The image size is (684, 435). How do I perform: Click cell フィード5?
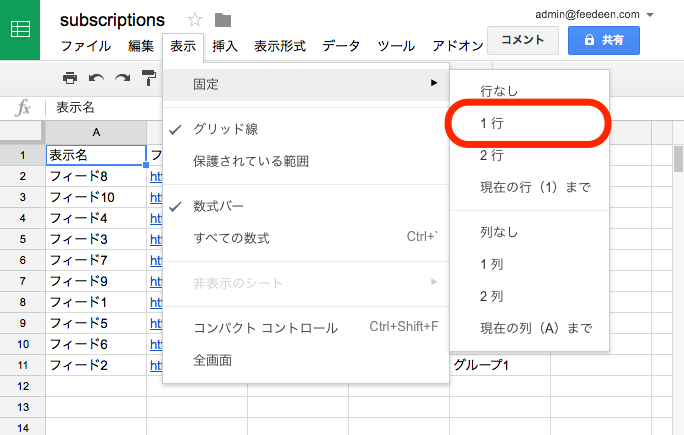(x=96, y=323)
